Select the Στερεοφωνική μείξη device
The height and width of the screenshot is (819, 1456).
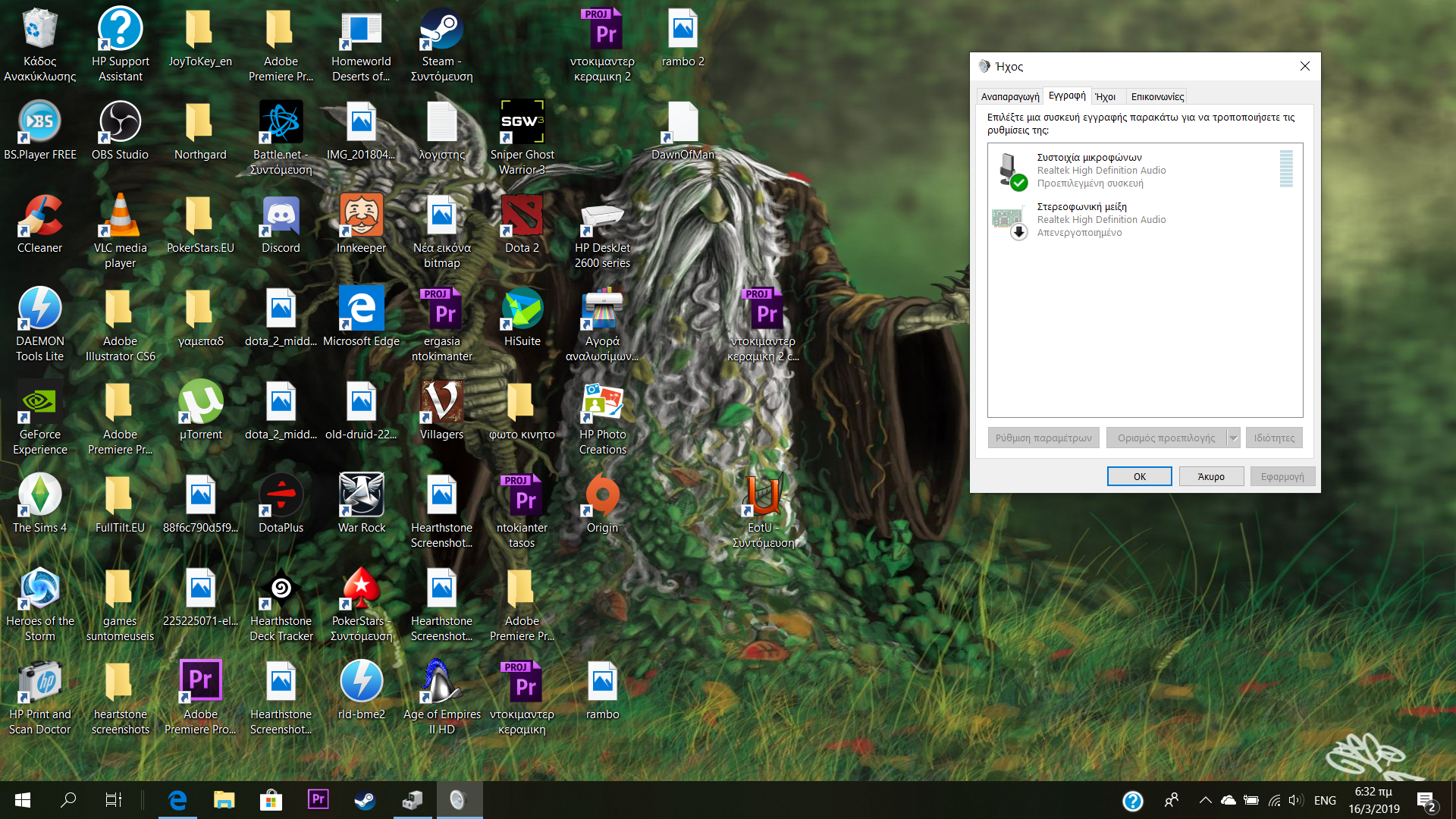tap(1145, 219)
